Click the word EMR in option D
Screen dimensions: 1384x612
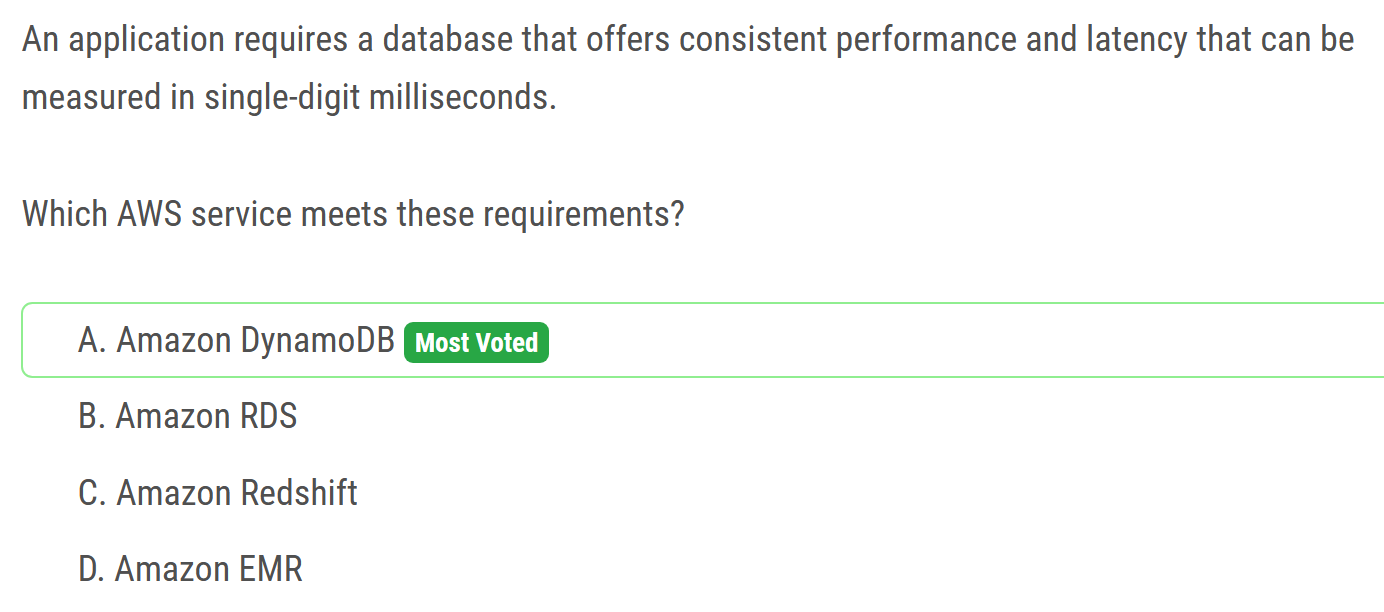(271, 569)
